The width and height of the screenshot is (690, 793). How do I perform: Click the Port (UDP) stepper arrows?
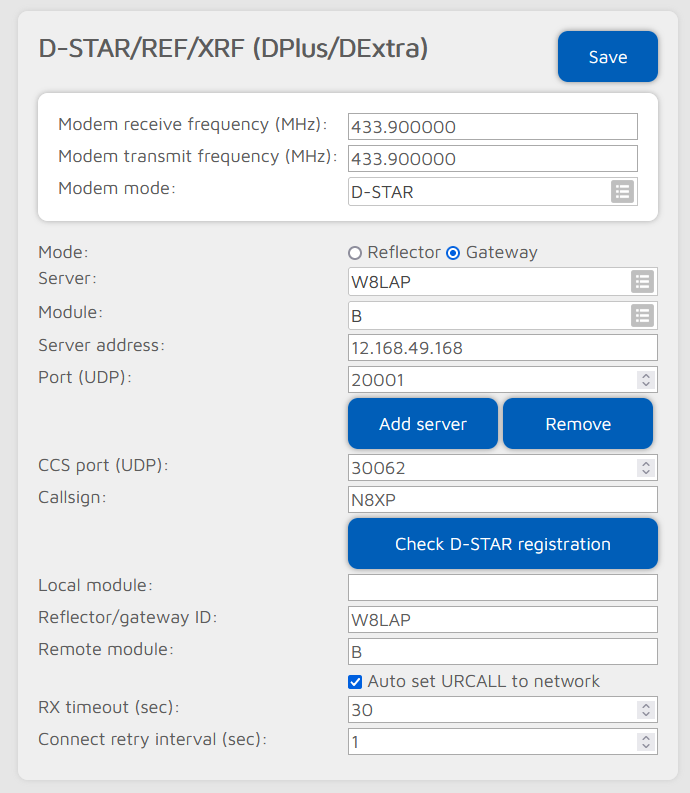pos(645,380)
